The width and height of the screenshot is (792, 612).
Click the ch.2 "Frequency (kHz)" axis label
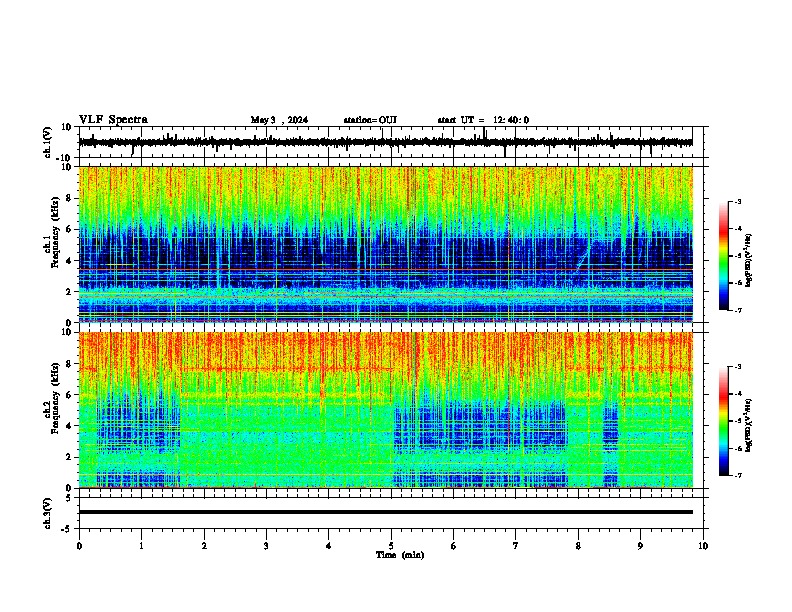(x=55, y=397)
